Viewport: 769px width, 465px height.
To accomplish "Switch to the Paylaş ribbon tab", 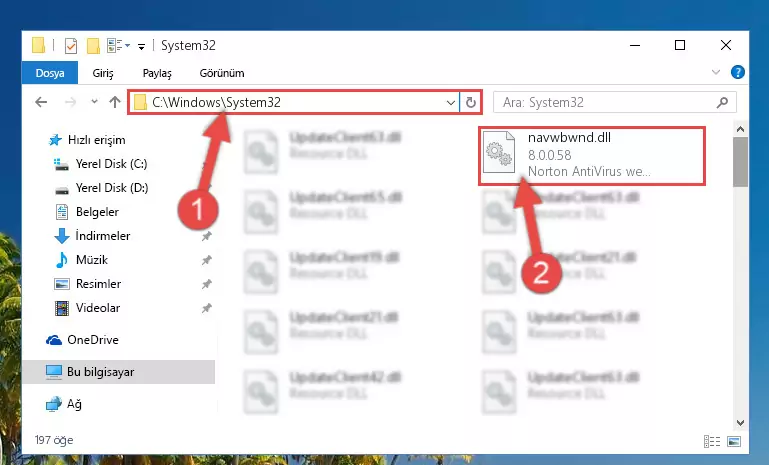I will click(157, 73).
